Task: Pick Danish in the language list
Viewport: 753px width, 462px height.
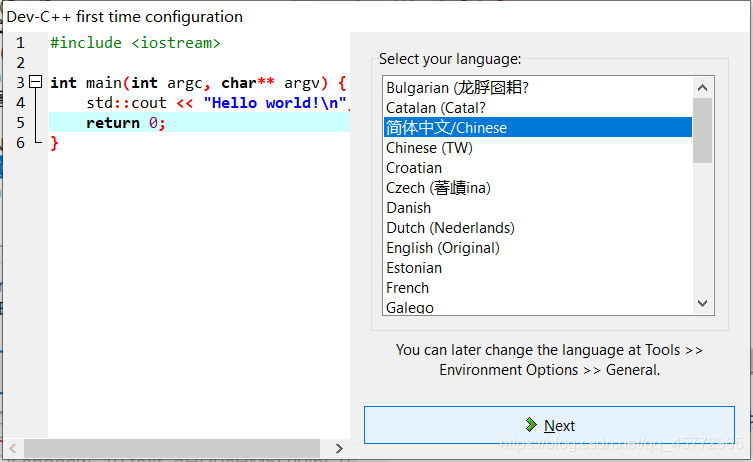Action: click(x=537, y=208)
